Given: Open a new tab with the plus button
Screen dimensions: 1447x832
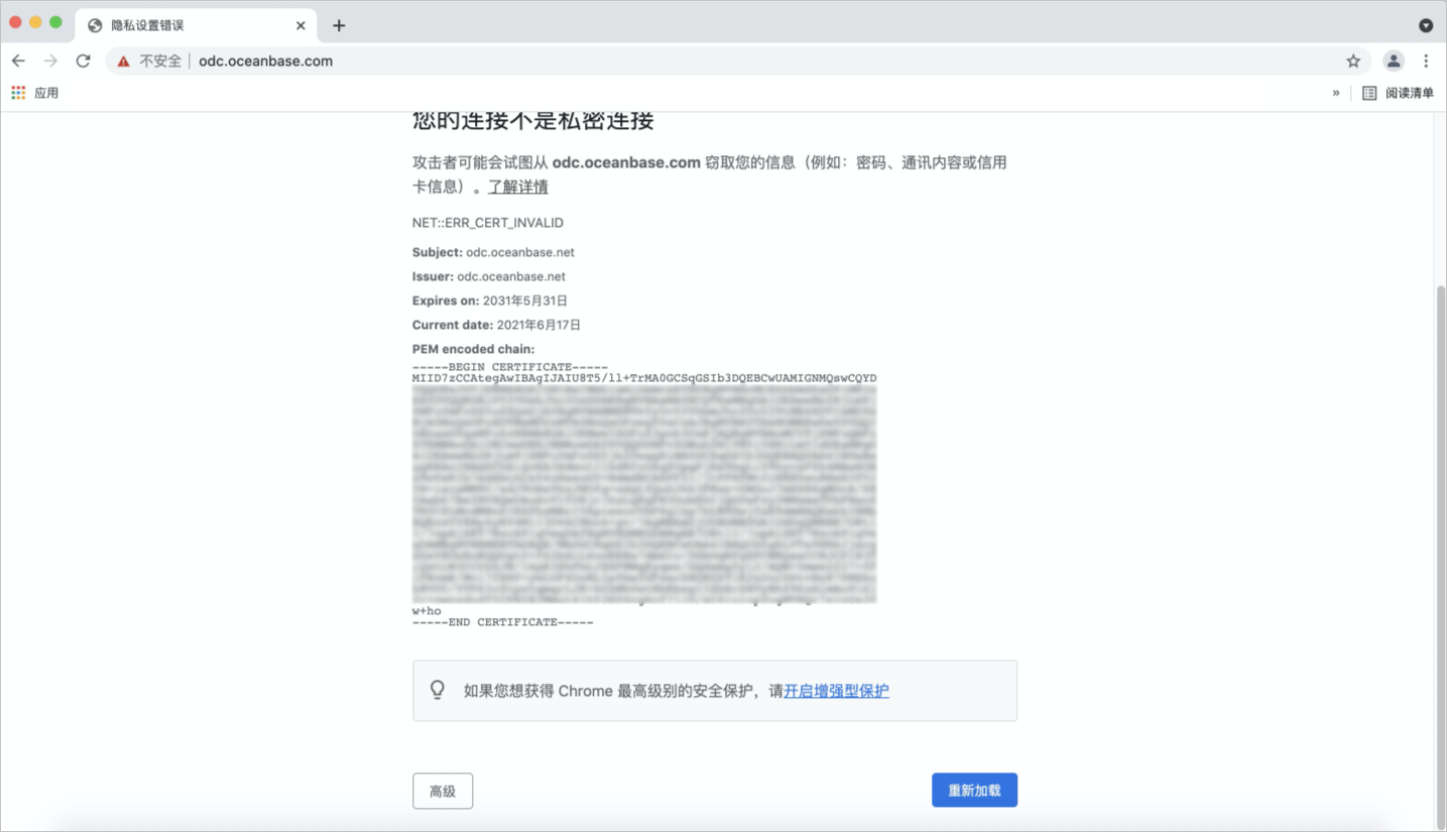Looking at the screenshot, I should point(339,26).
